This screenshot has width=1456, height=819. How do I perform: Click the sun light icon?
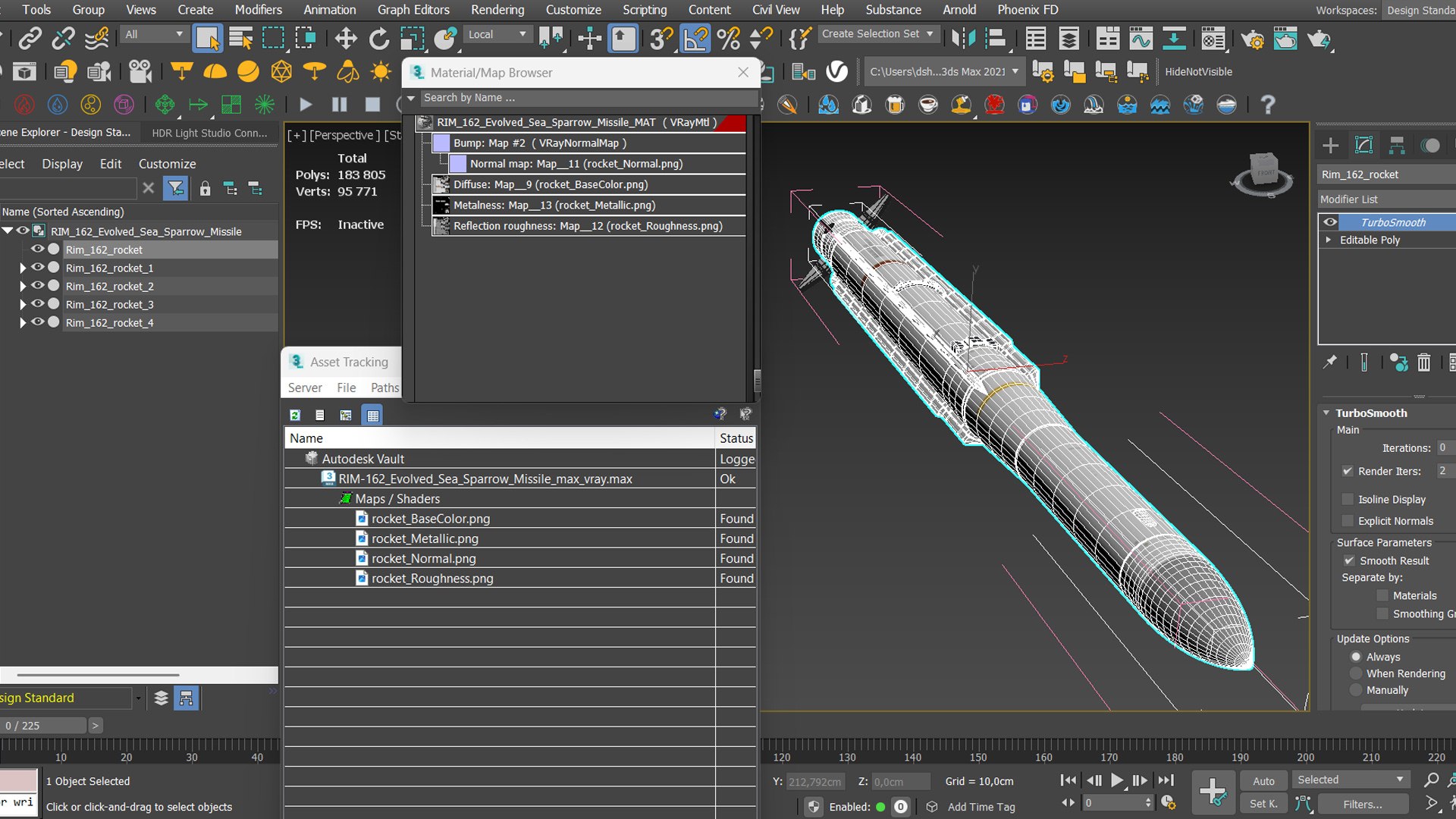[x=381, y=72]
